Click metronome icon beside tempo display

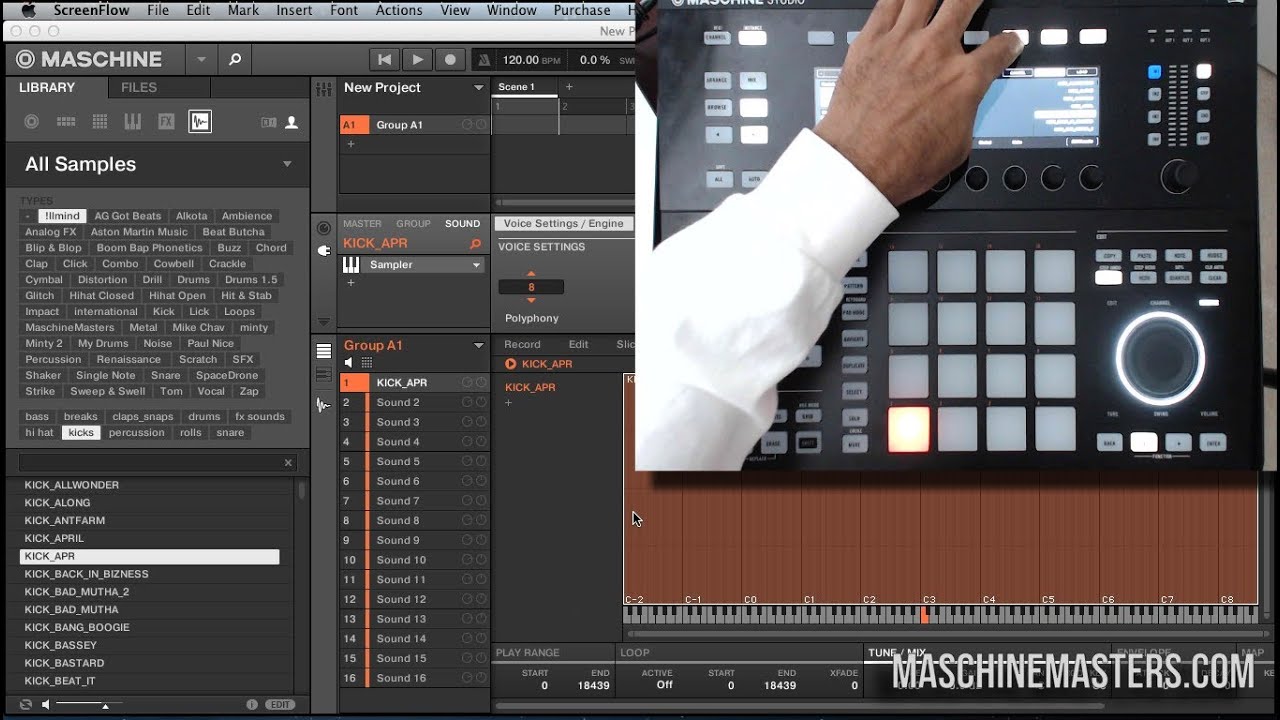[x=484, y=60]
